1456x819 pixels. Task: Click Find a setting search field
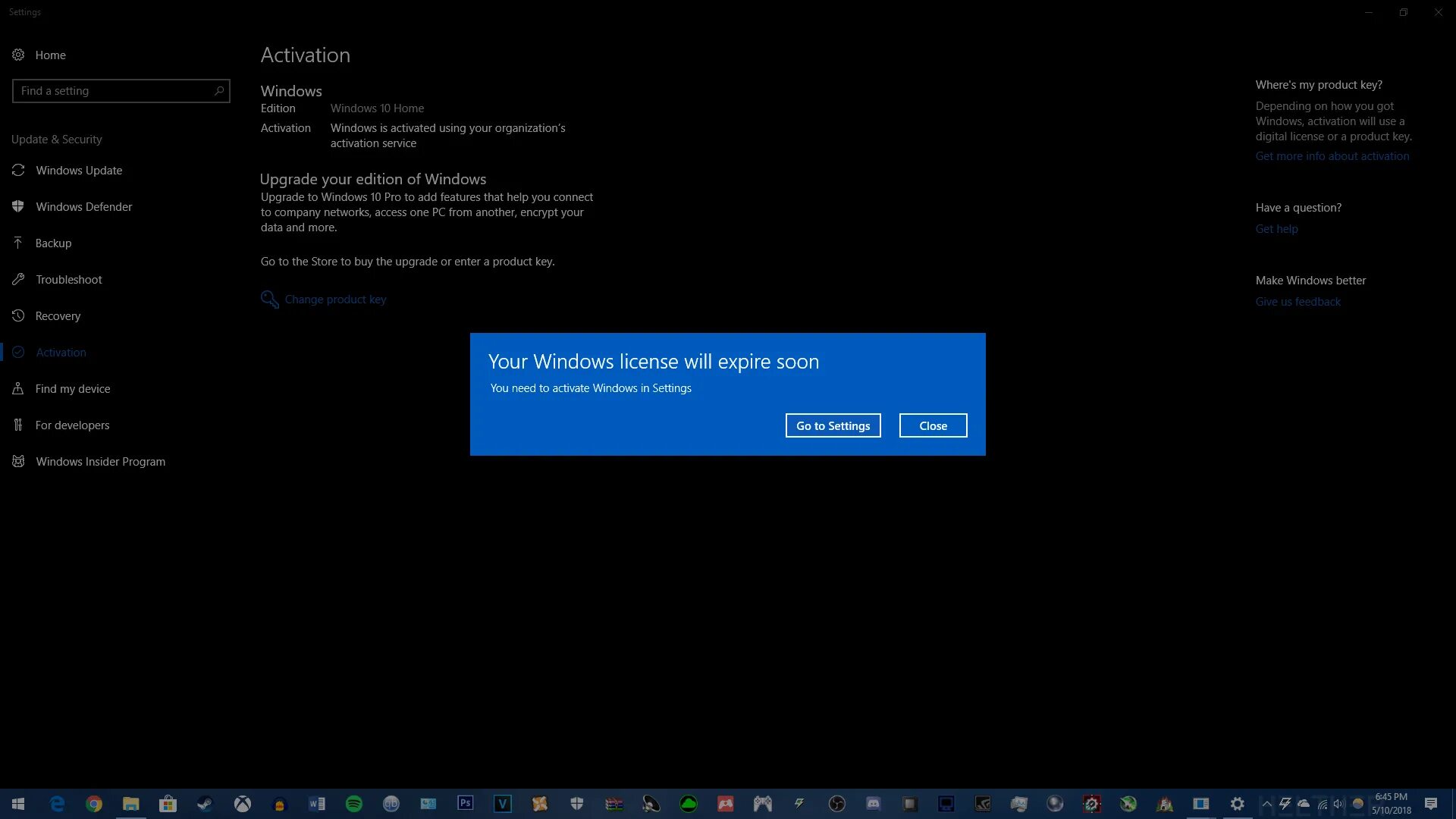pos(121,90)
